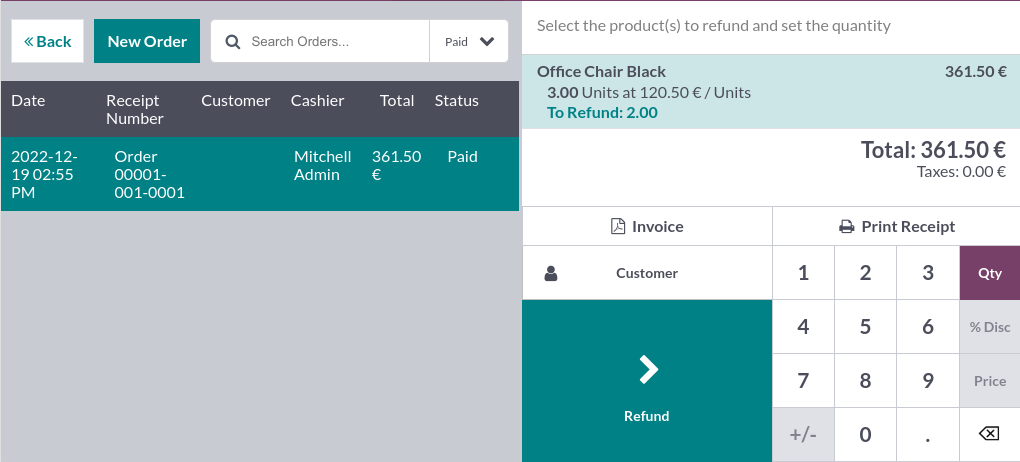This screenshot has width=1020, height=462.
Task: Select the Office Chair Black order line
Action: pos(770,92)
